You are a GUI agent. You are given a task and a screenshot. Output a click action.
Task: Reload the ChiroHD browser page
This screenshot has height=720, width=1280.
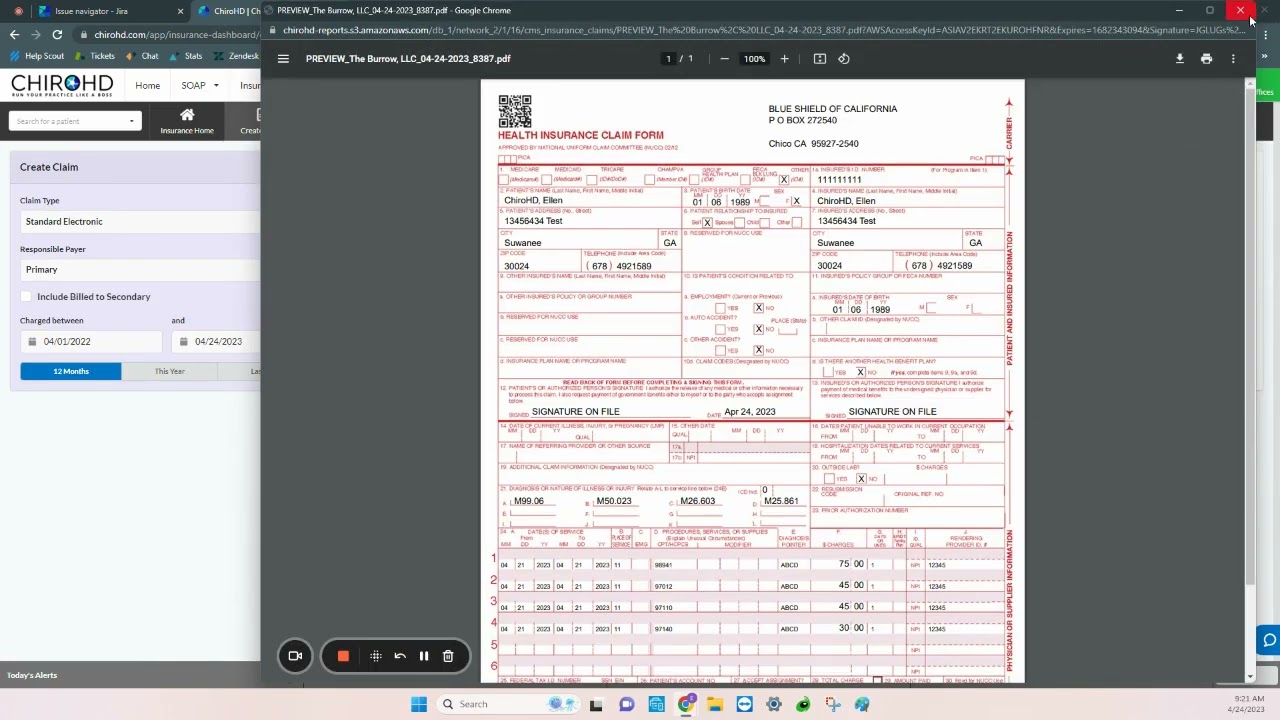click(57, 35)
